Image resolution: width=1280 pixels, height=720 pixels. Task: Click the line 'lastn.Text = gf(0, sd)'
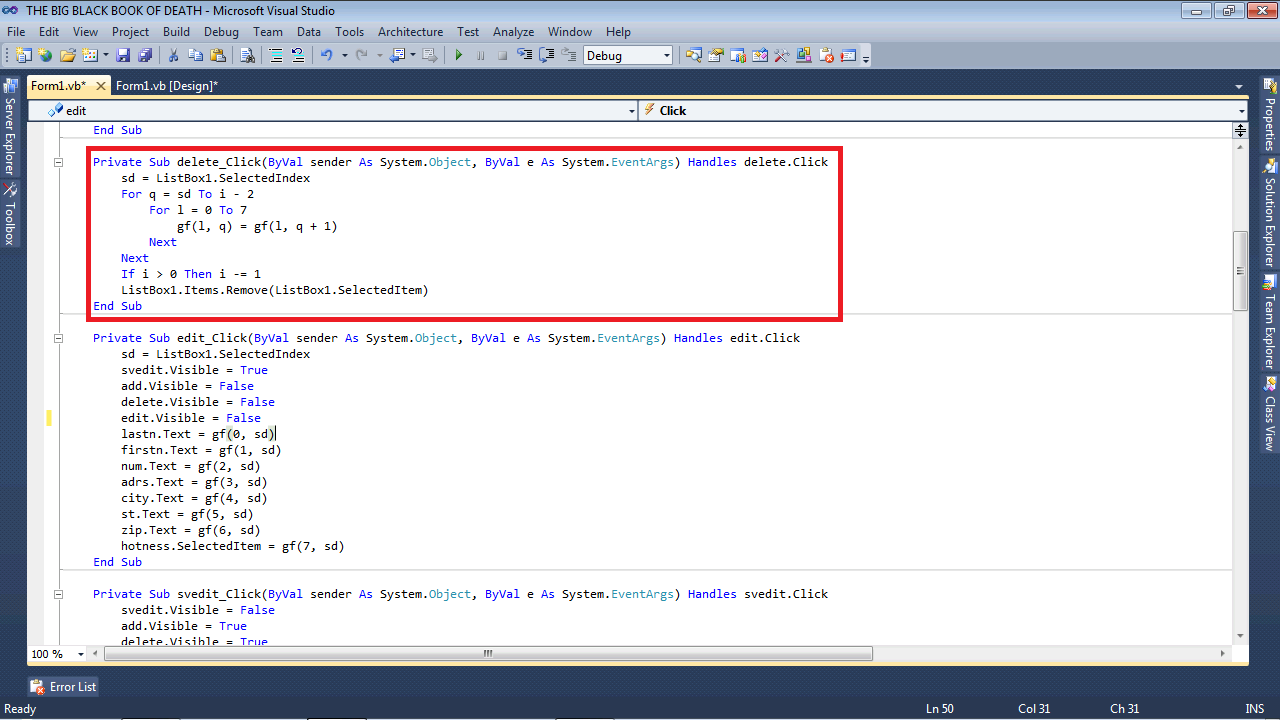tap(198, 434)
